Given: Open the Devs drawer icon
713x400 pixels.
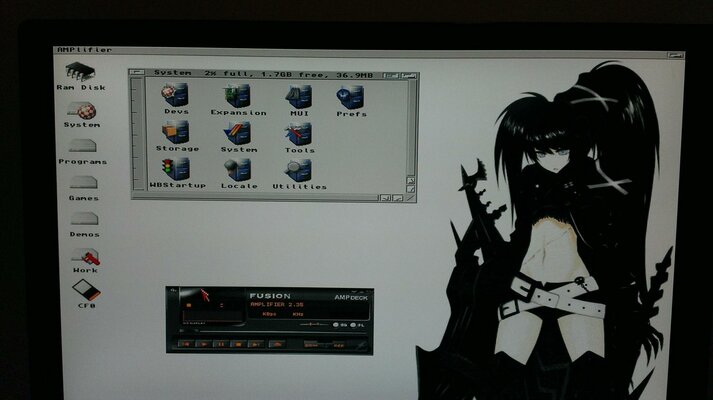Looking at the screenshot, I should (176, 96).
